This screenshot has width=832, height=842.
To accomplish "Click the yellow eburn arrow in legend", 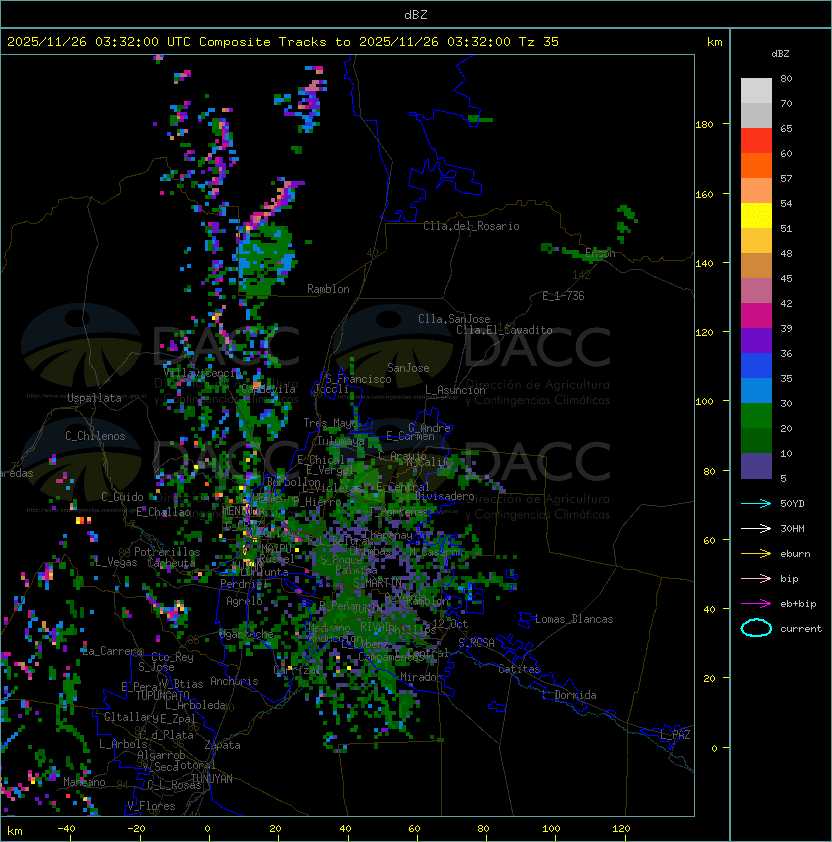I will [x=756, y=554].
